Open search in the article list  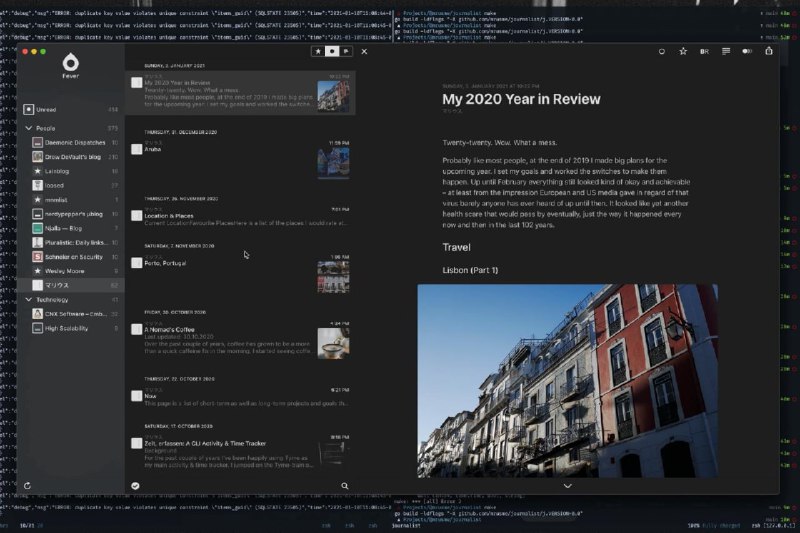(x=345, y=486)
